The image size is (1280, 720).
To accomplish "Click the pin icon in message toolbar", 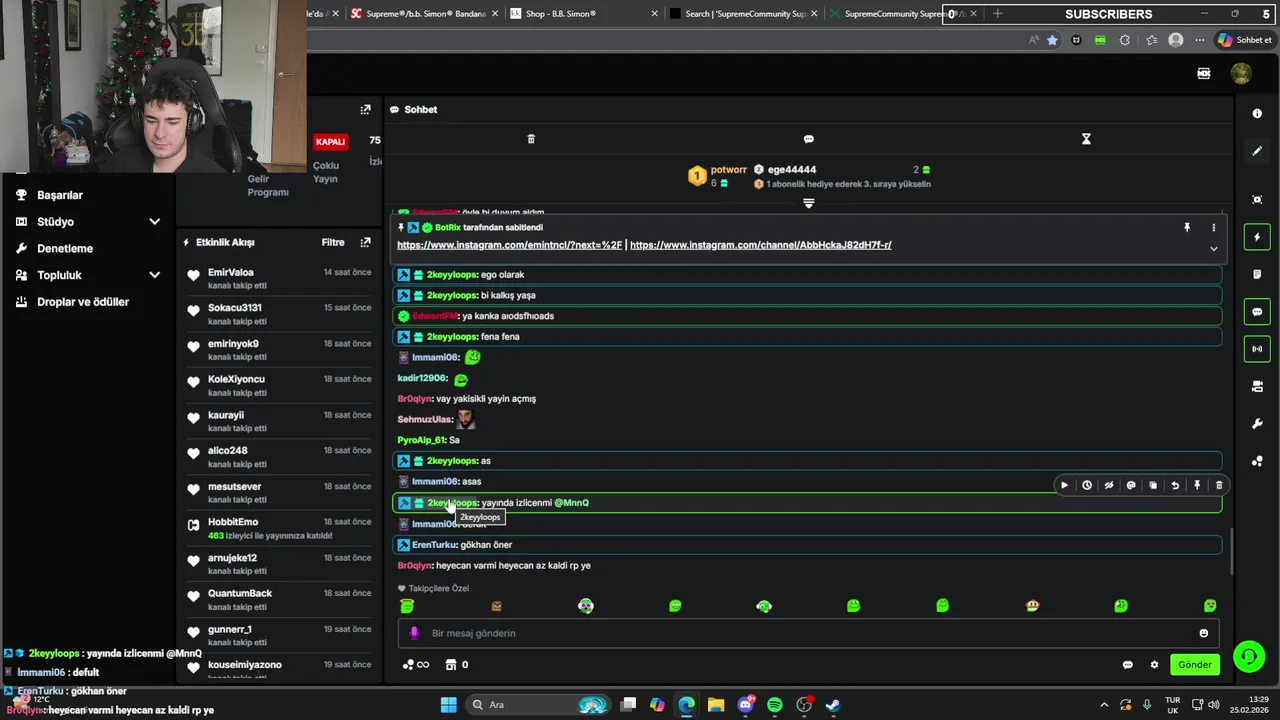I will pyautogui.click(x=1197, y=485).
